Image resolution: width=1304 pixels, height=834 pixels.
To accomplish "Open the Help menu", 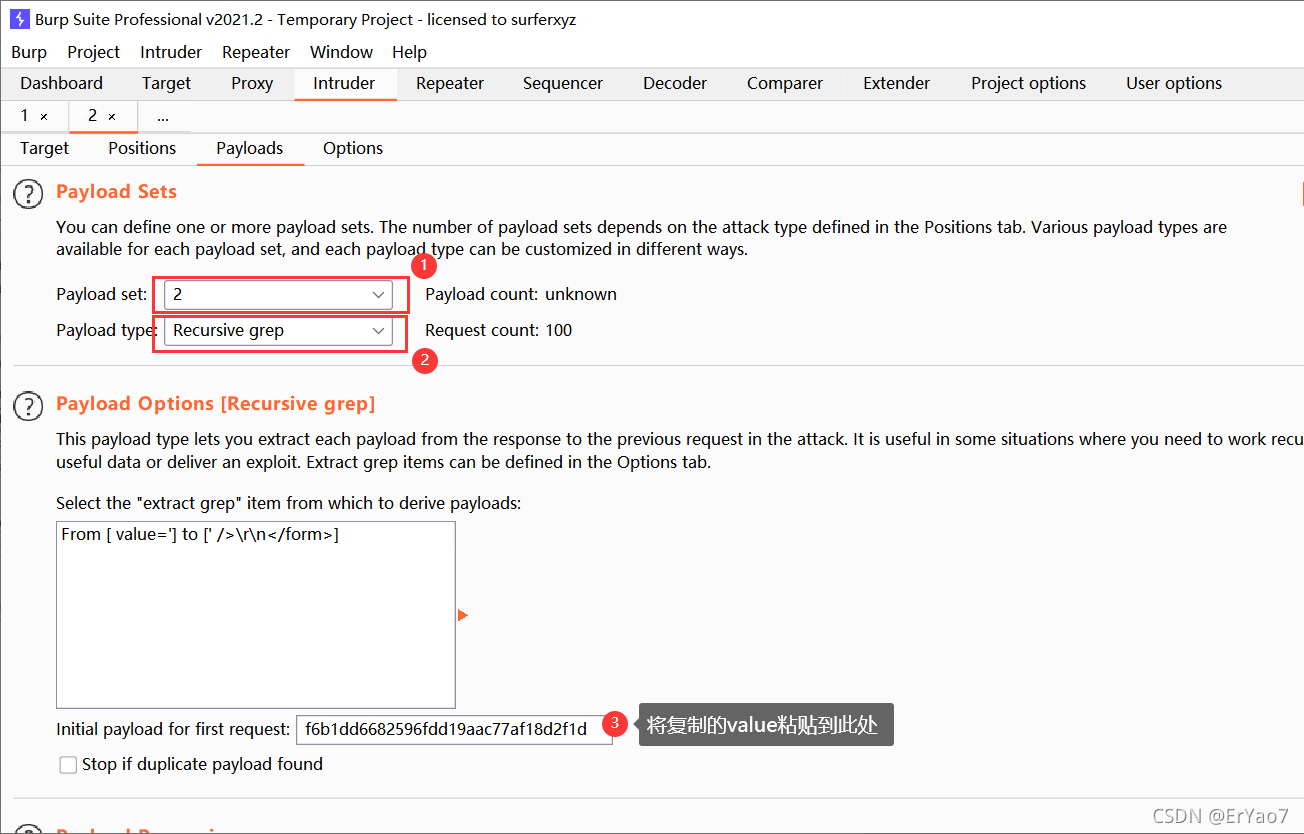I will [x=409, y=52].
